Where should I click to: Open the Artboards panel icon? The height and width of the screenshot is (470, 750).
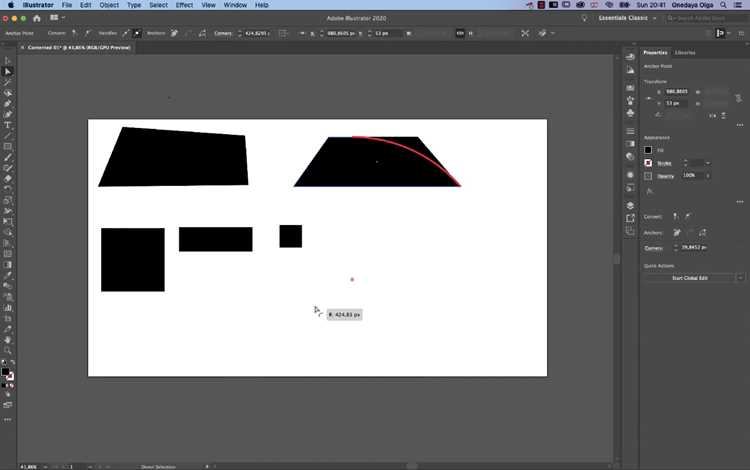[630, 231]
